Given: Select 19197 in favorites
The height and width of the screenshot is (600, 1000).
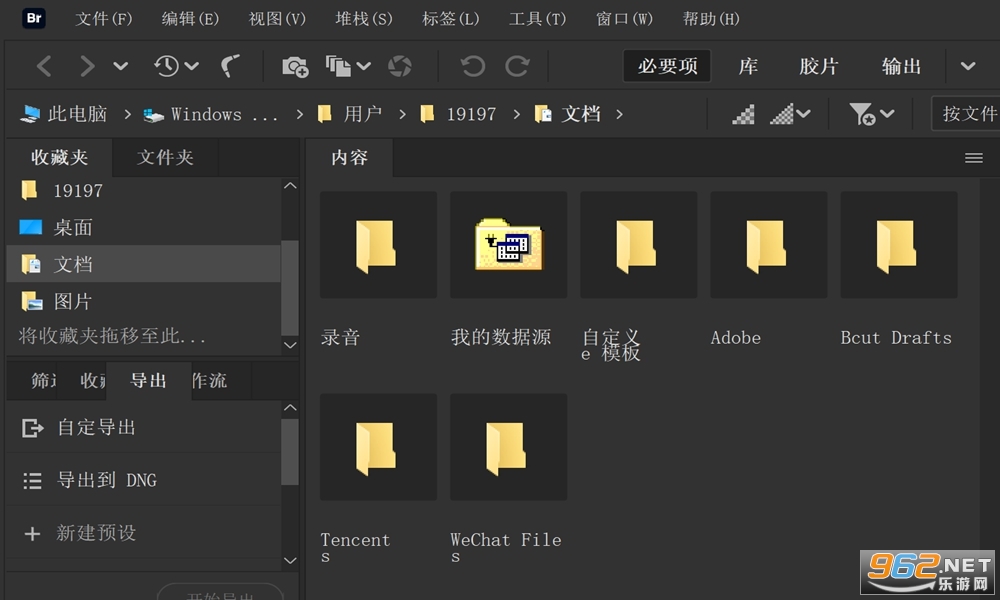Looking at the screenshot, I should click(143, 191).
